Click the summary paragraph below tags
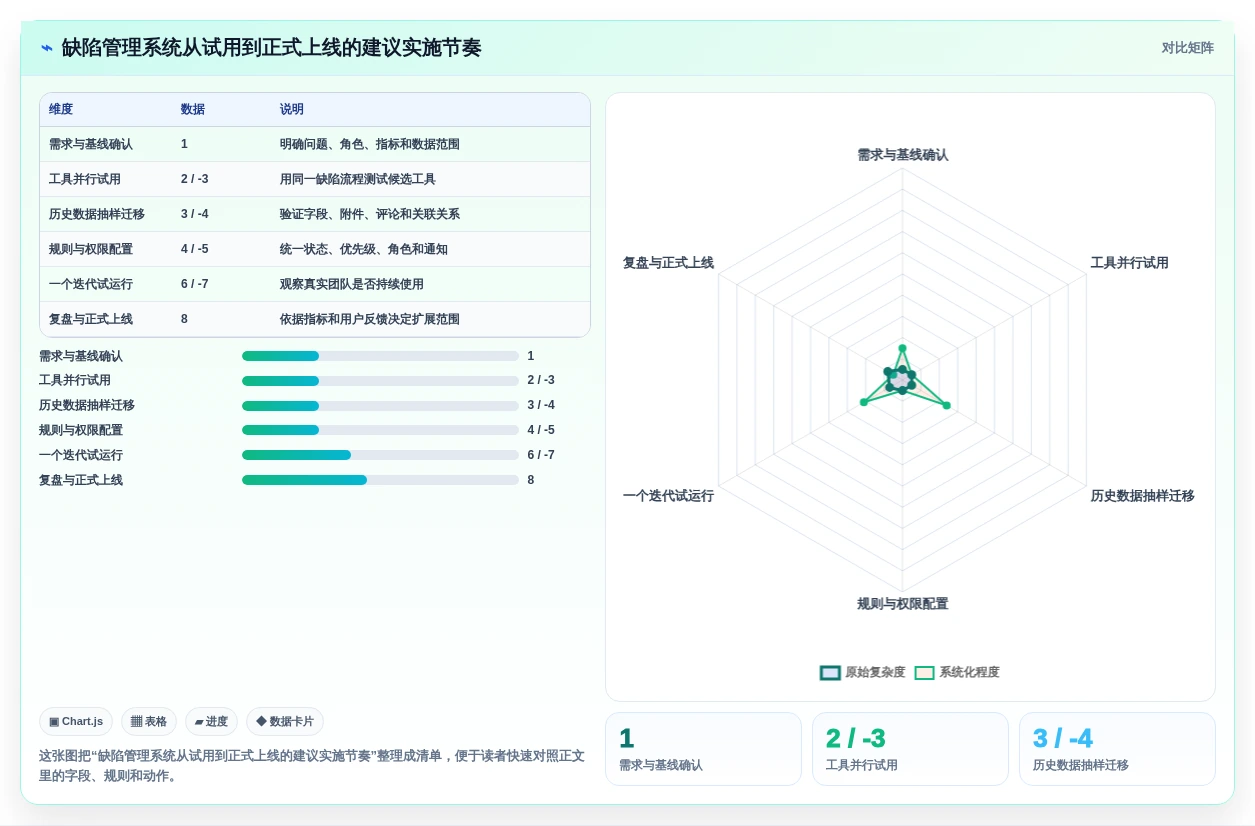Screen dimensions: 1255x826 pyautogui.click(x=312, y=766)
